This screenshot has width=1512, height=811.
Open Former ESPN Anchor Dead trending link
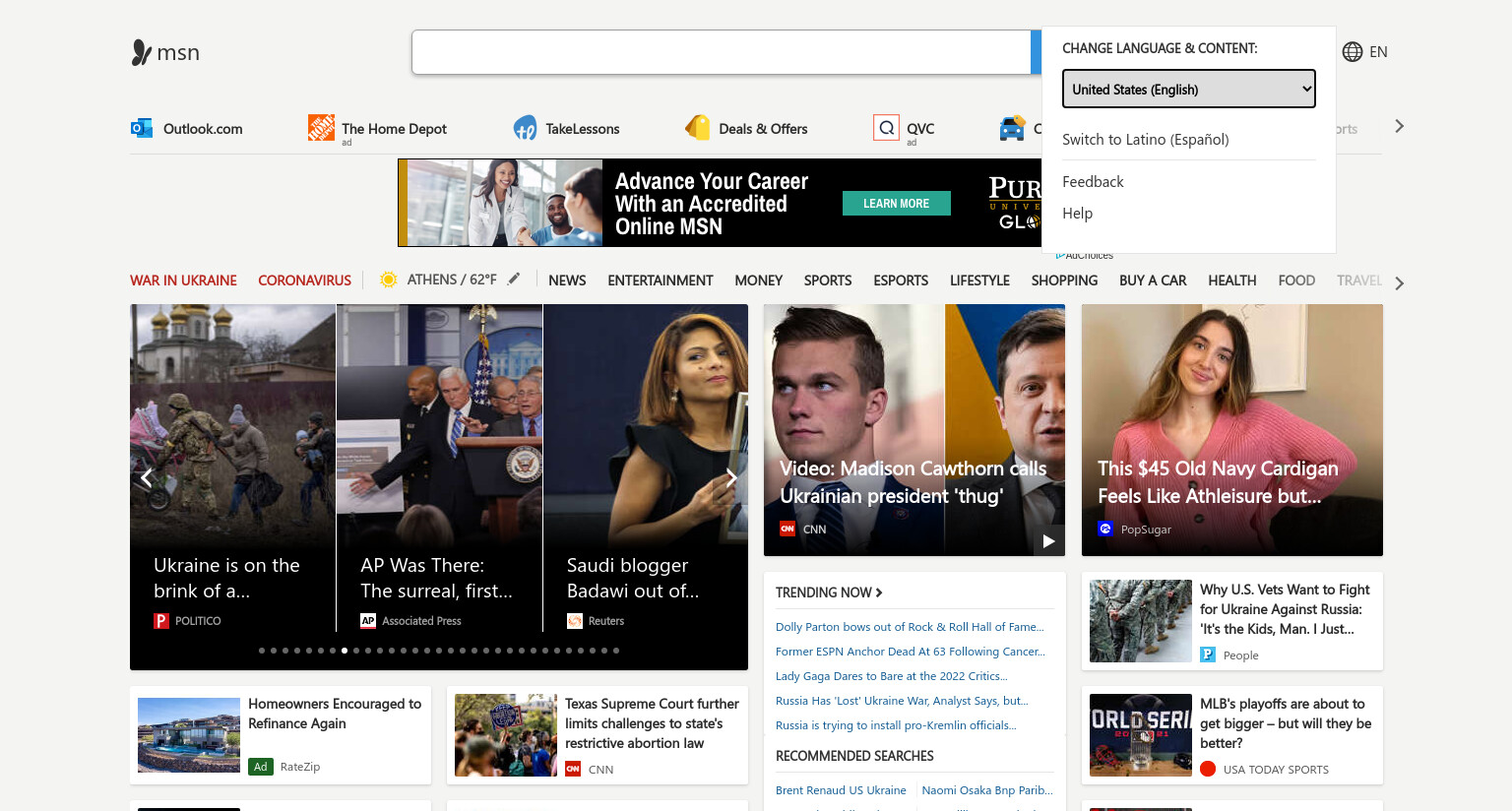pyautogui.click(x=911, y=652)
